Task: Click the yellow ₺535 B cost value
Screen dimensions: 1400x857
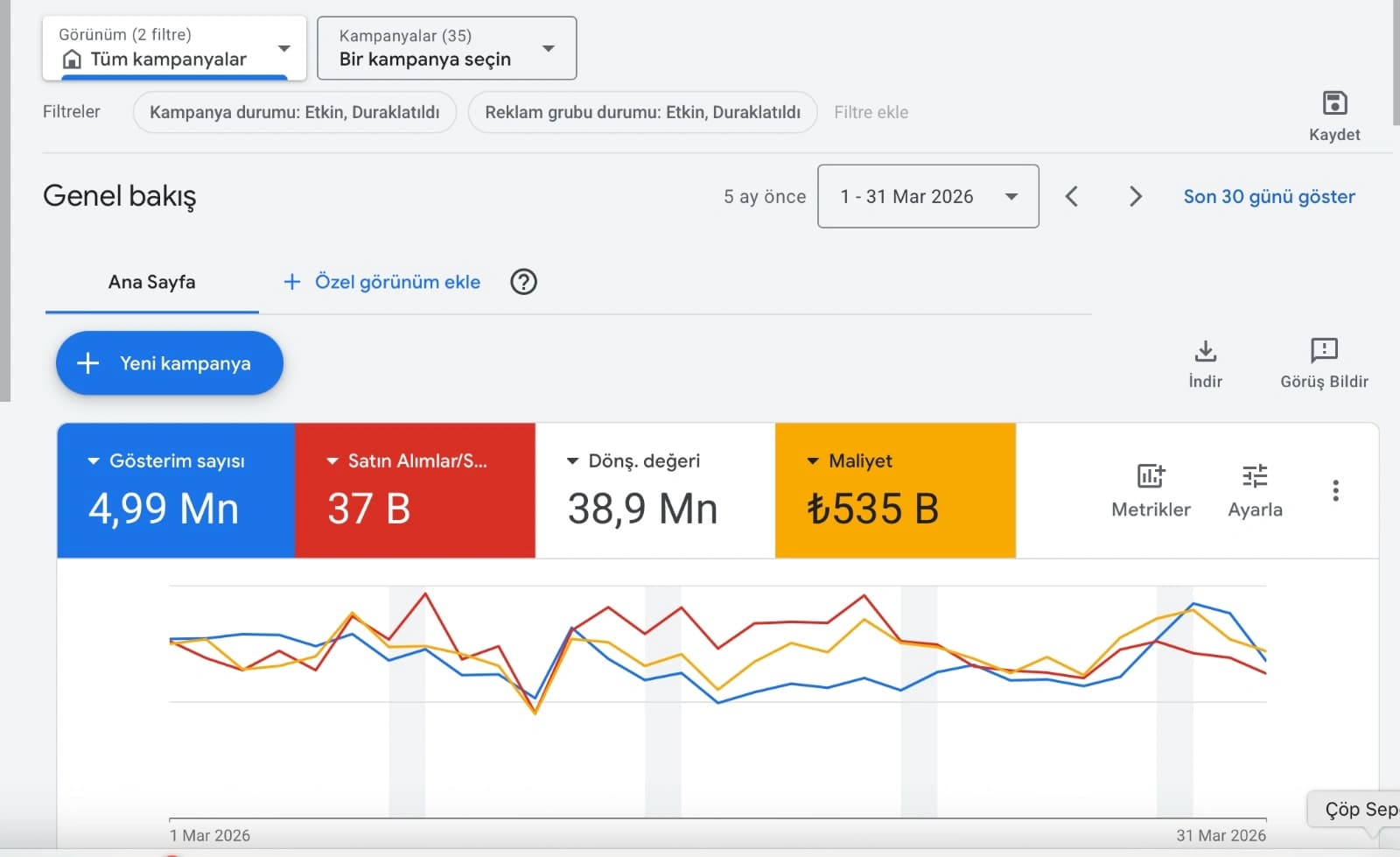Action: pos(872,509)
